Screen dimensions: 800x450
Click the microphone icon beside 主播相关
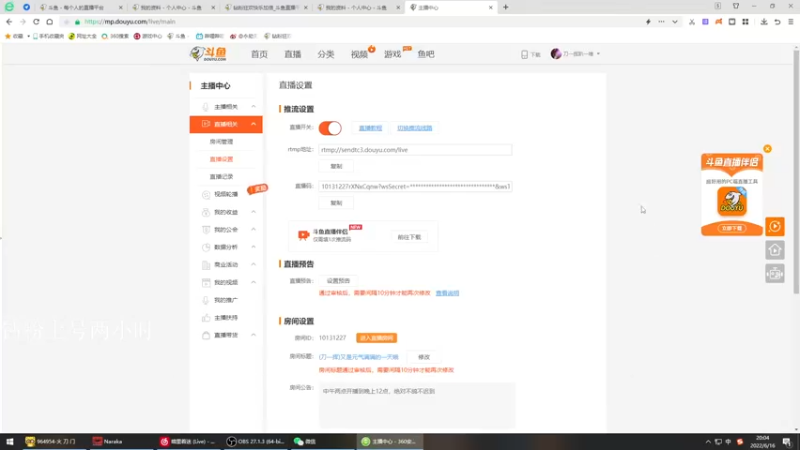click(x=206, y=107)
